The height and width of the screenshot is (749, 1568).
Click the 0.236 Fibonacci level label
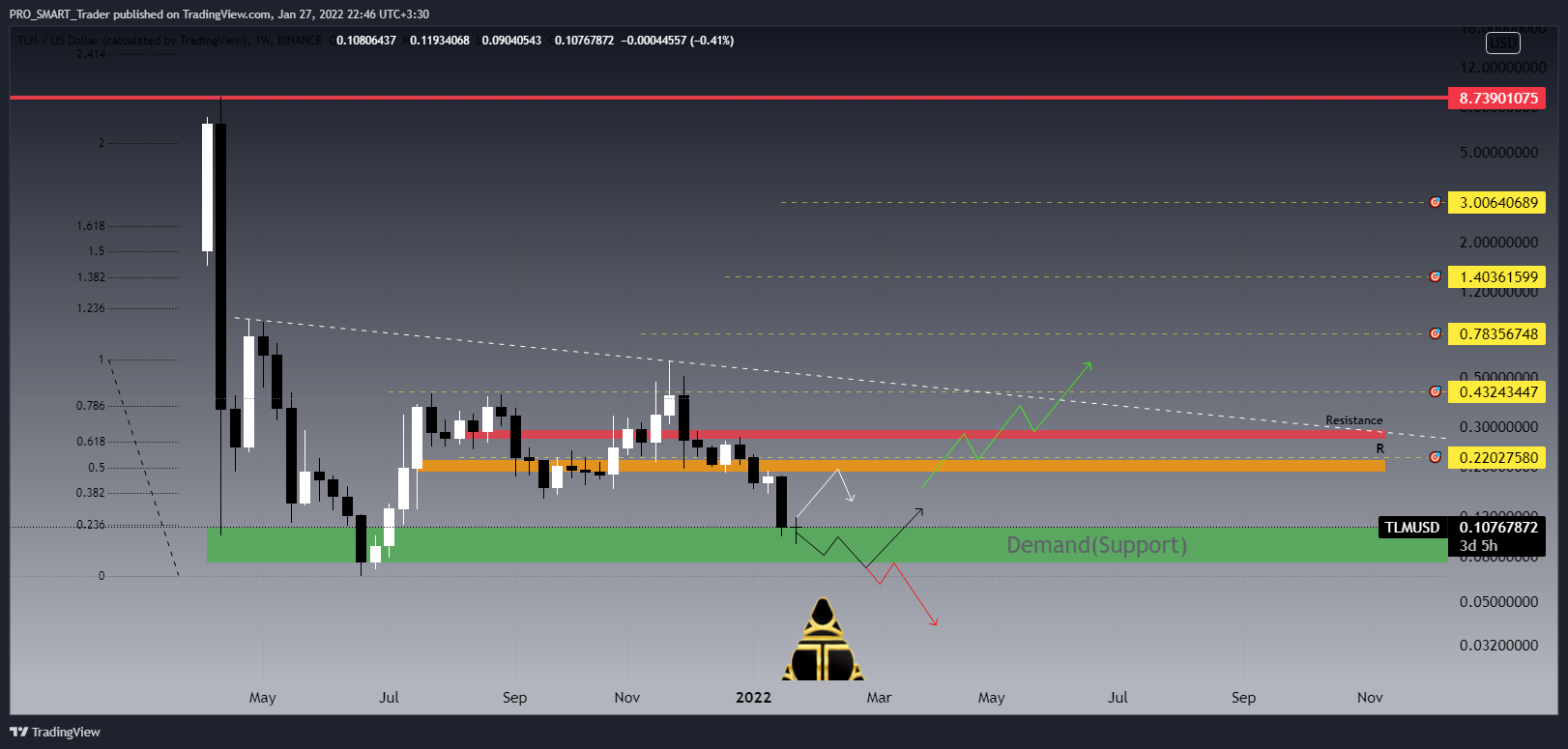pos(91,525)
